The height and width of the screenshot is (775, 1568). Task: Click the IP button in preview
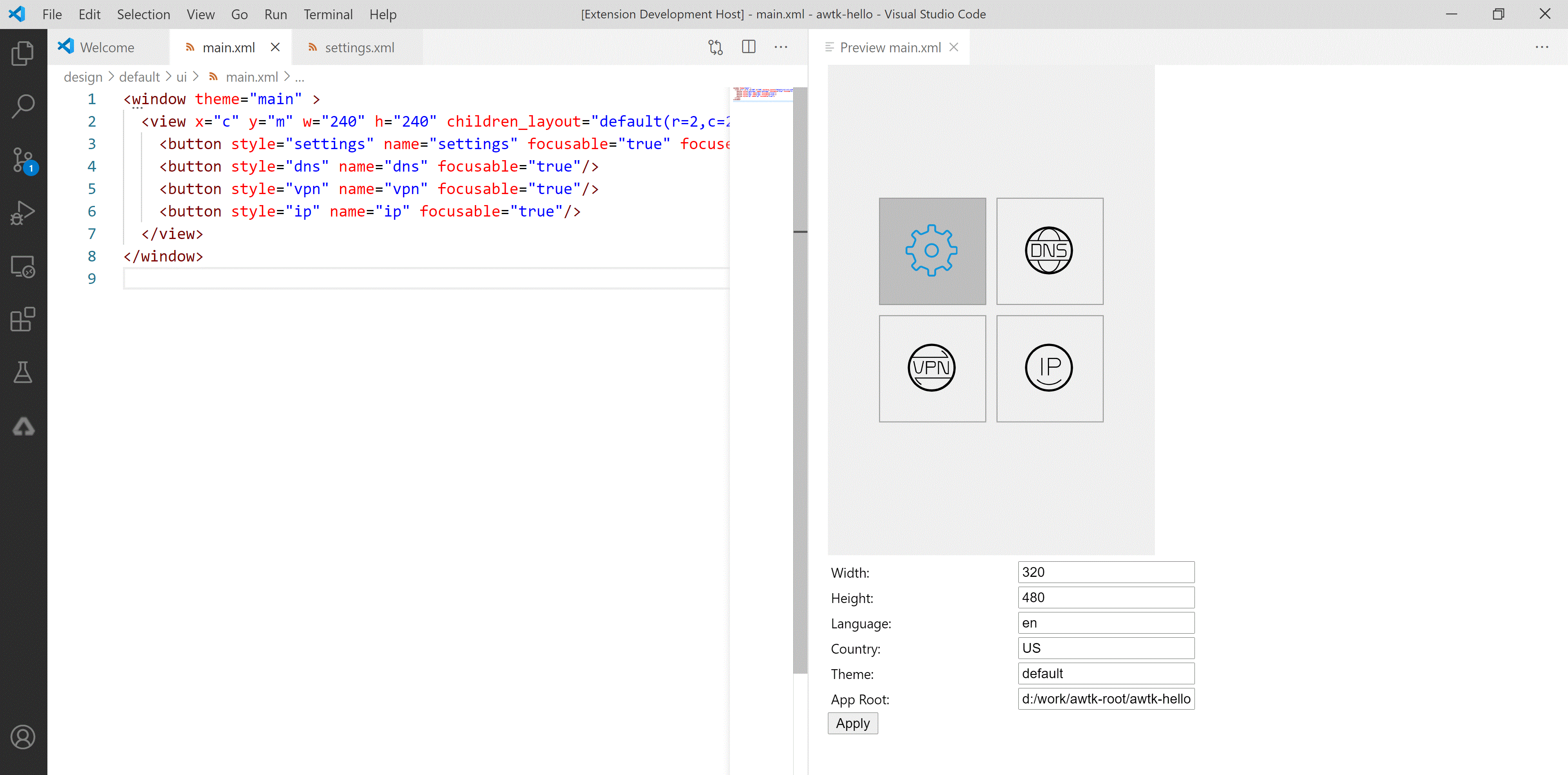[x=1049, y=368]
